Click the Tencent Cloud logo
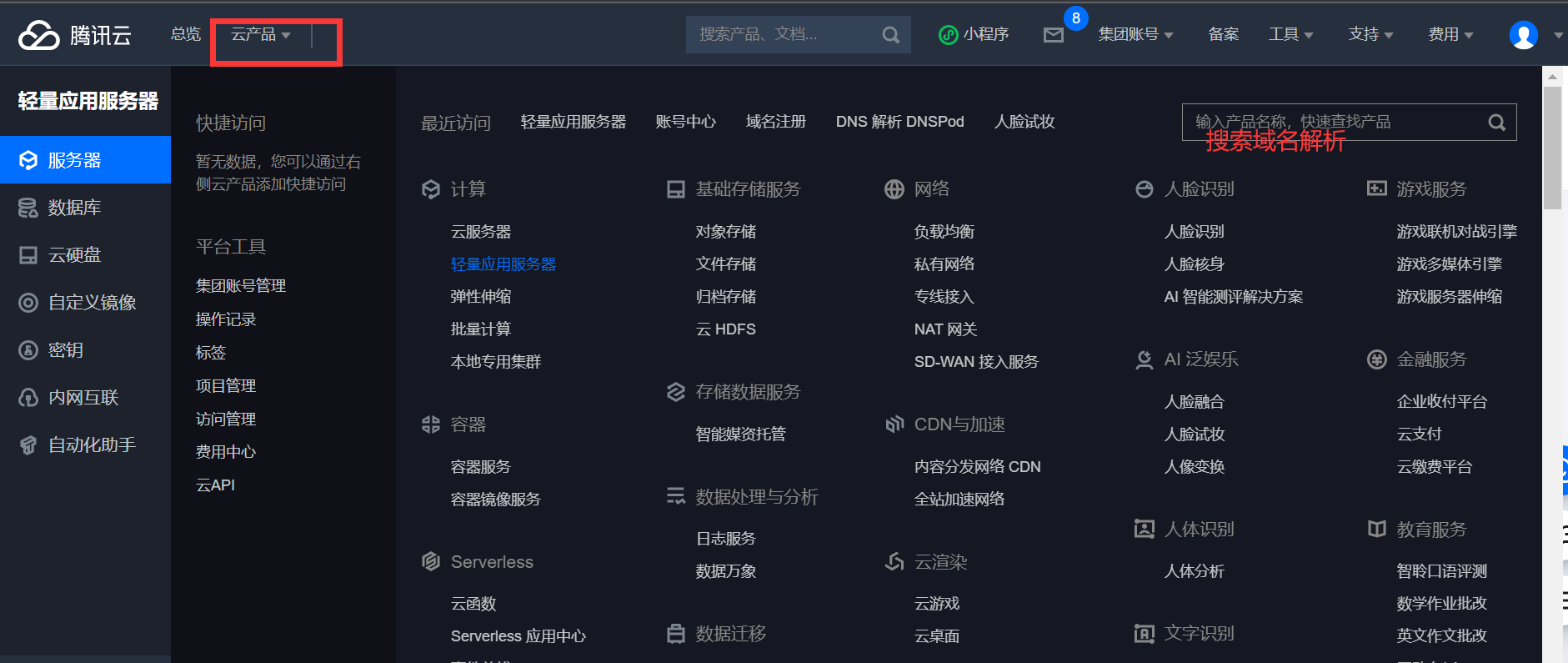1568x663 pixels. [x=75, y=35]
